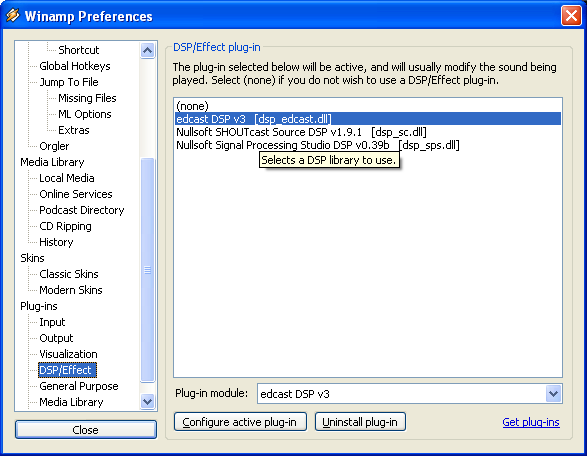Image resolution: width=587 pixels, height=456 pixels.
Task: Select DSP/Effect in the tree
Action: pos(67,370)
